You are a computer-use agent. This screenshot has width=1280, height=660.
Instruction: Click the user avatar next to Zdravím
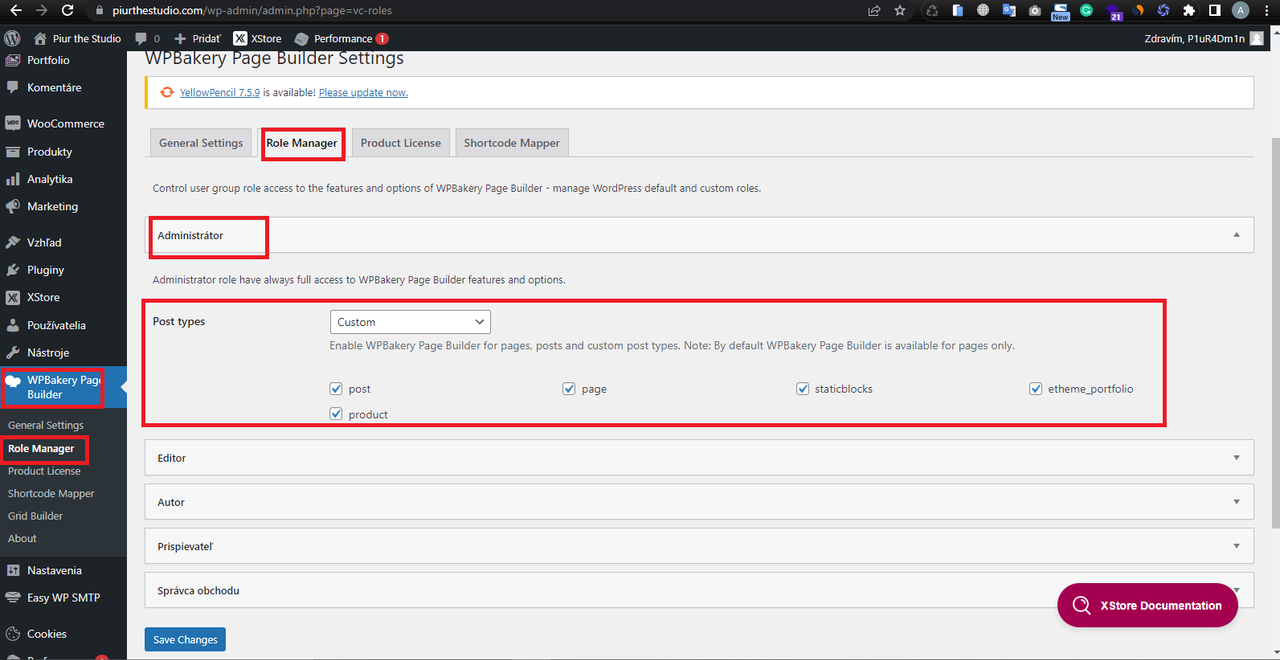click(x=1257, y=38)
